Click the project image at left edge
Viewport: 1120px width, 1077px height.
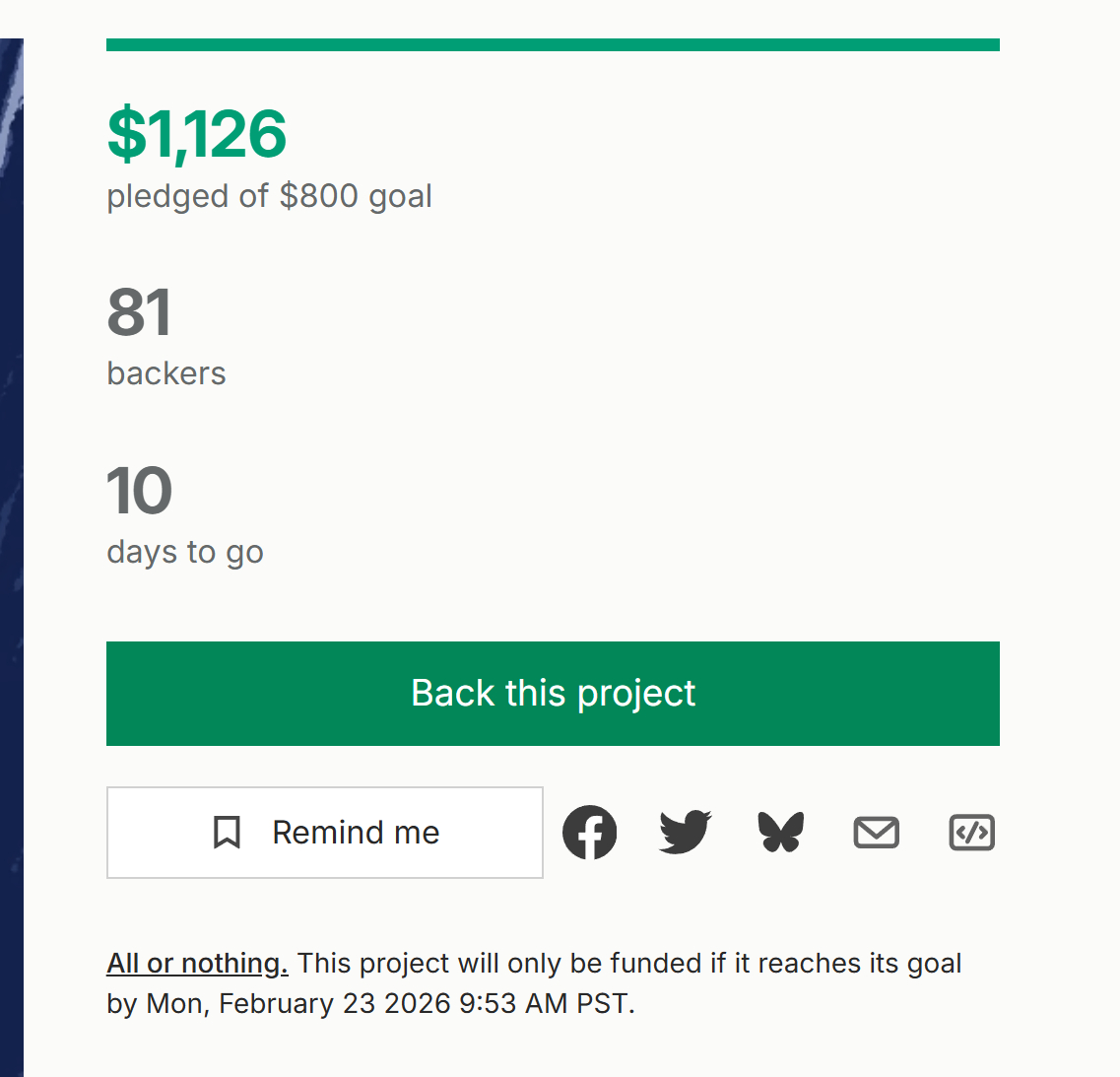tap(11, 493)
